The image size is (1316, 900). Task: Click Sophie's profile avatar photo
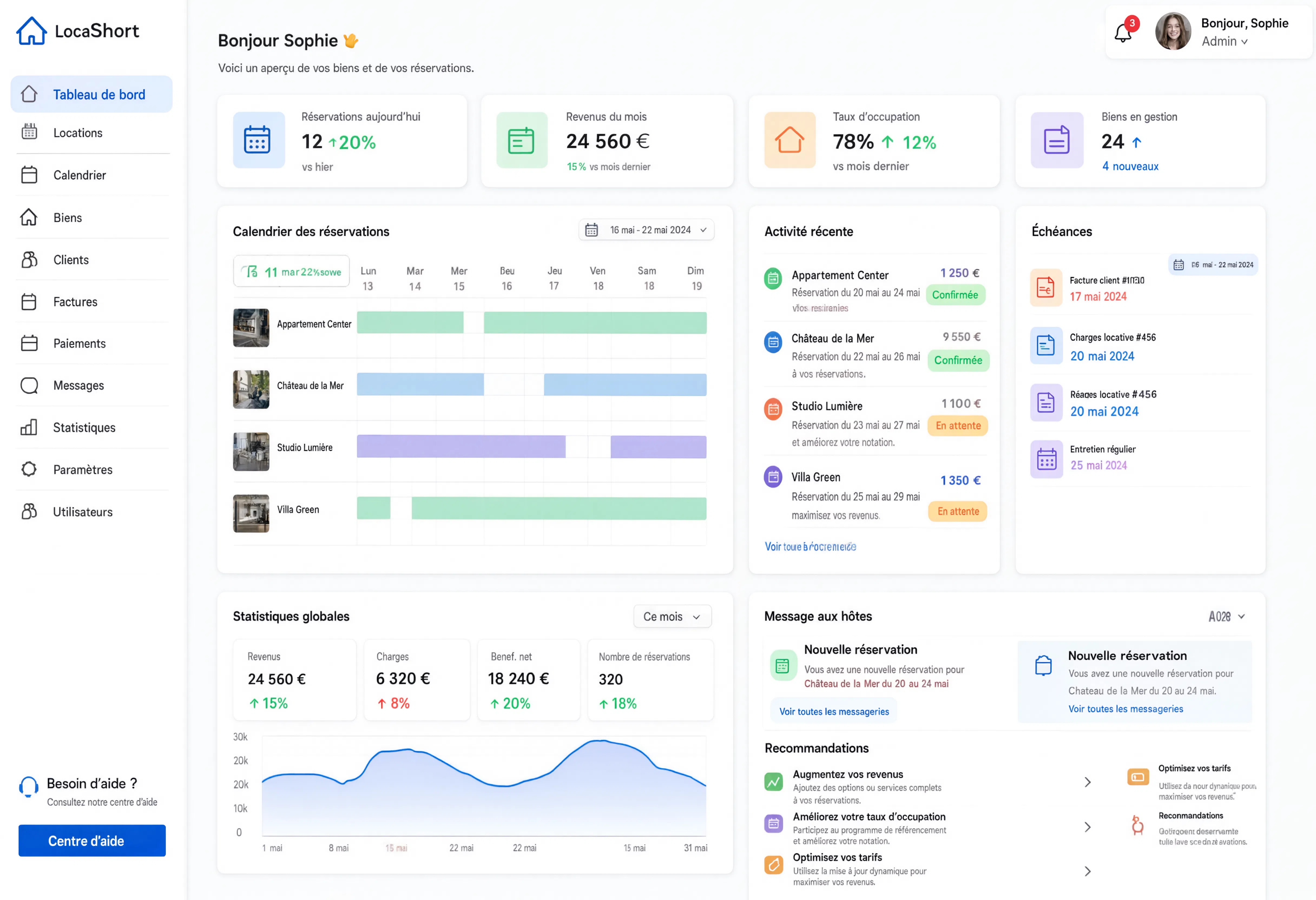tap(1173, 32)
